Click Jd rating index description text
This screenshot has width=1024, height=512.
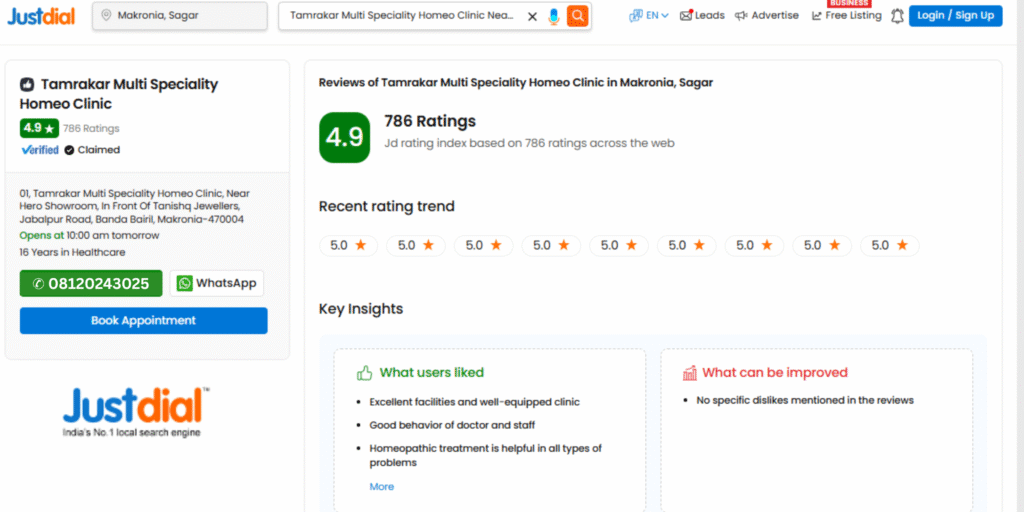pos(529,143)
